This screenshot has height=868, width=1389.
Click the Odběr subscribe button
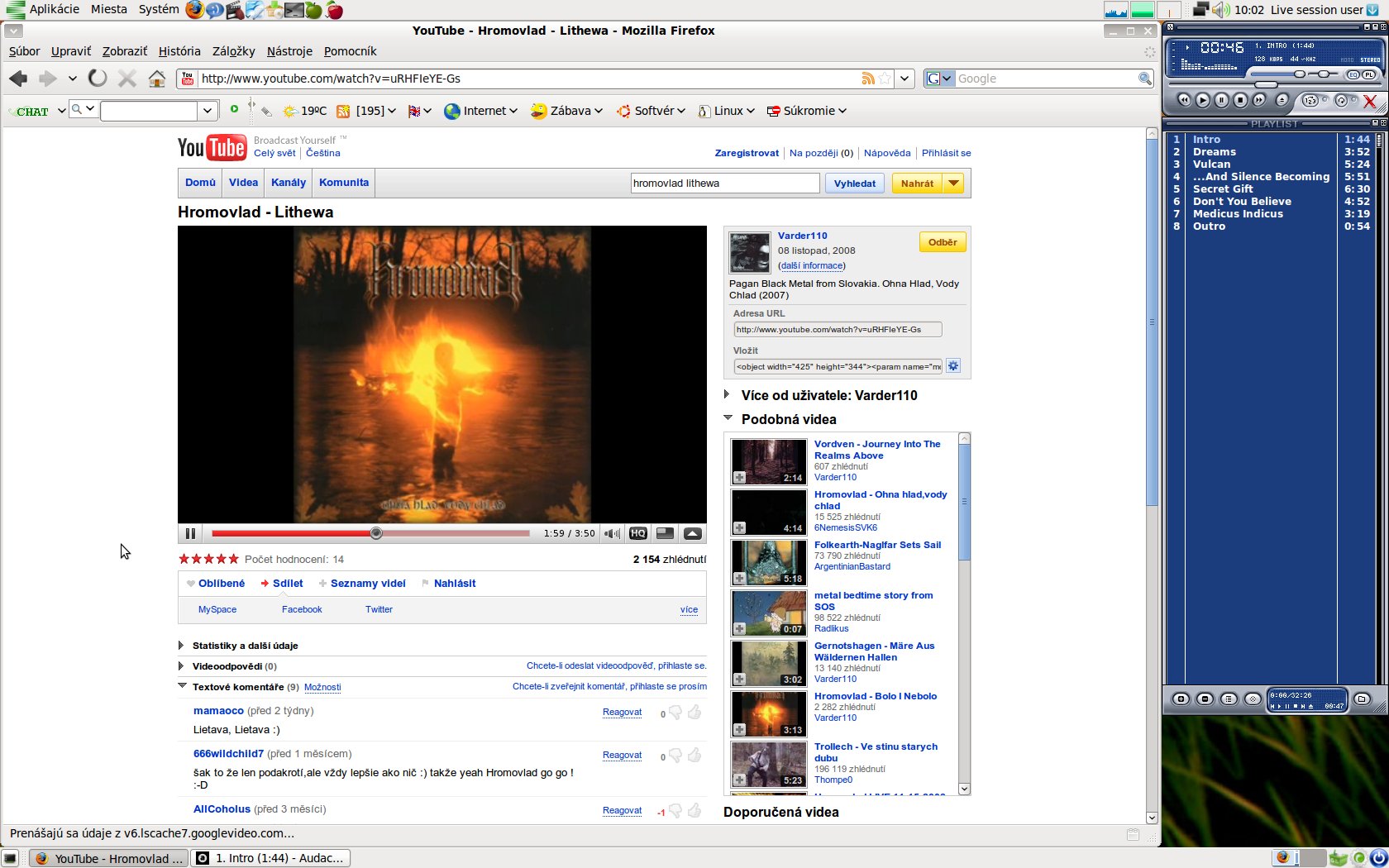tap(943, 242)
